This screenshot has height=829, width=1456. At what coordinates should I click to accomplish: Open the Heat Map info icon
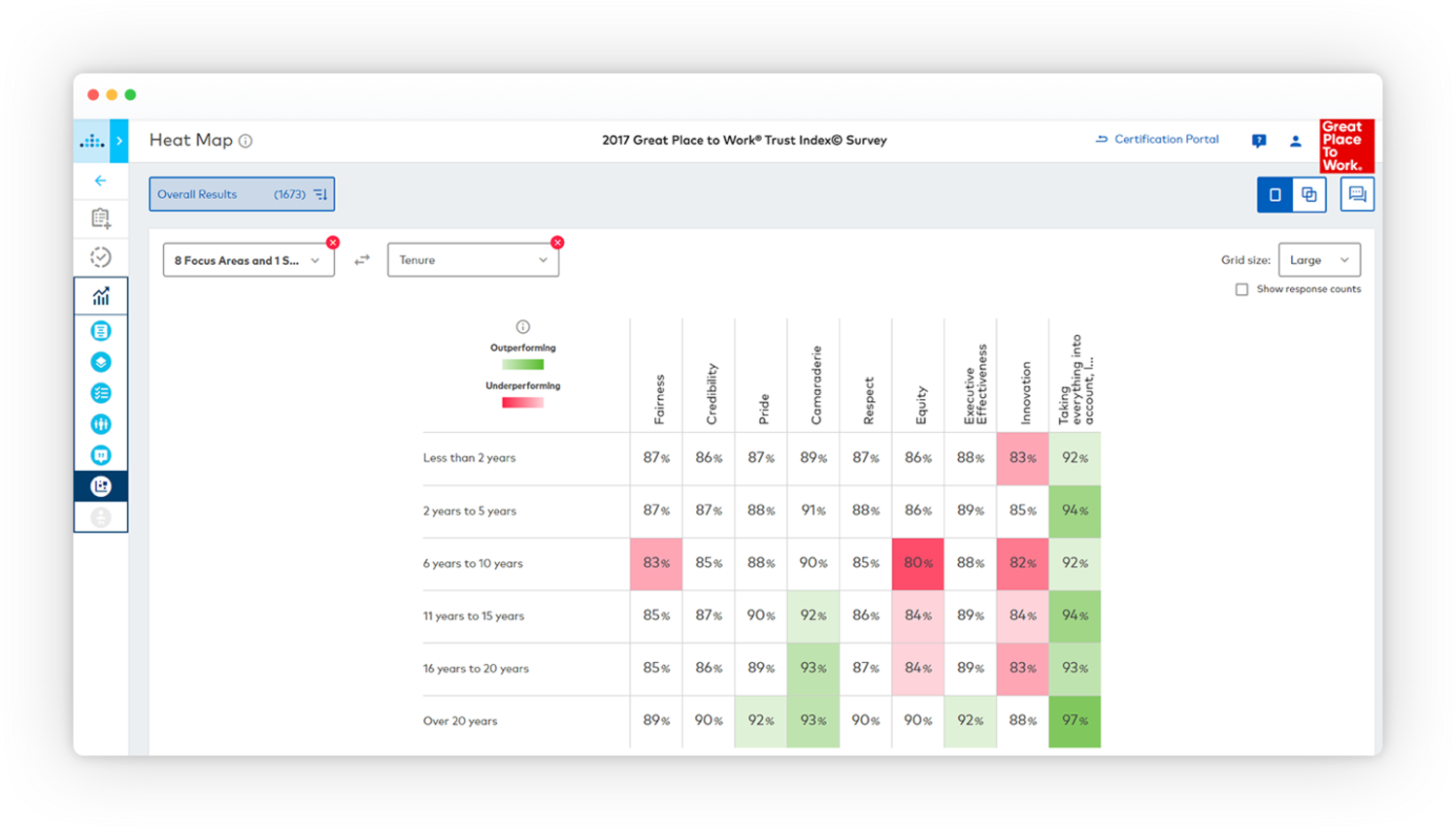click(246, 141)
